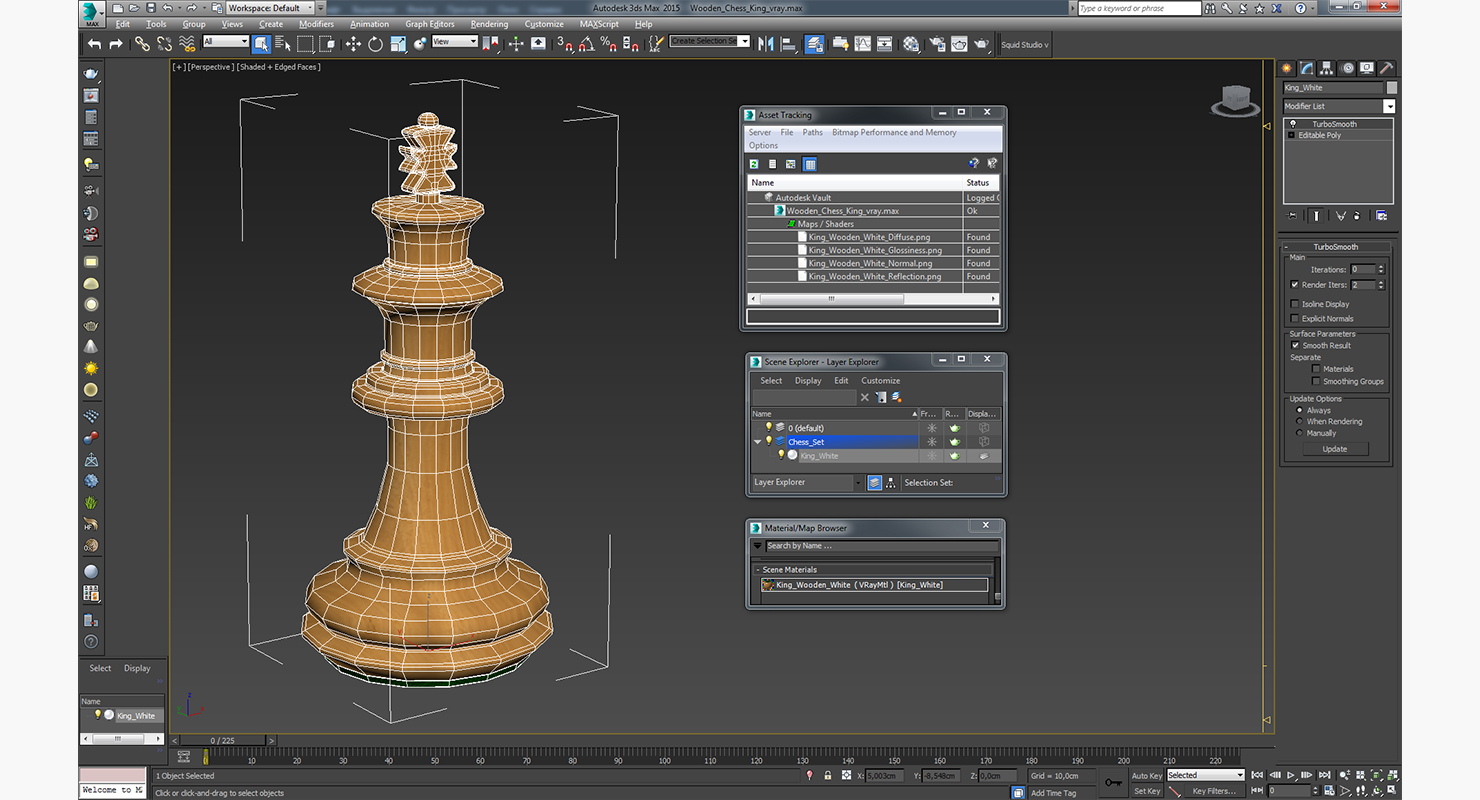This screenshot has height=800, width=1480.
Task: Click the Auto Key button
Action: coord(1147,776)
